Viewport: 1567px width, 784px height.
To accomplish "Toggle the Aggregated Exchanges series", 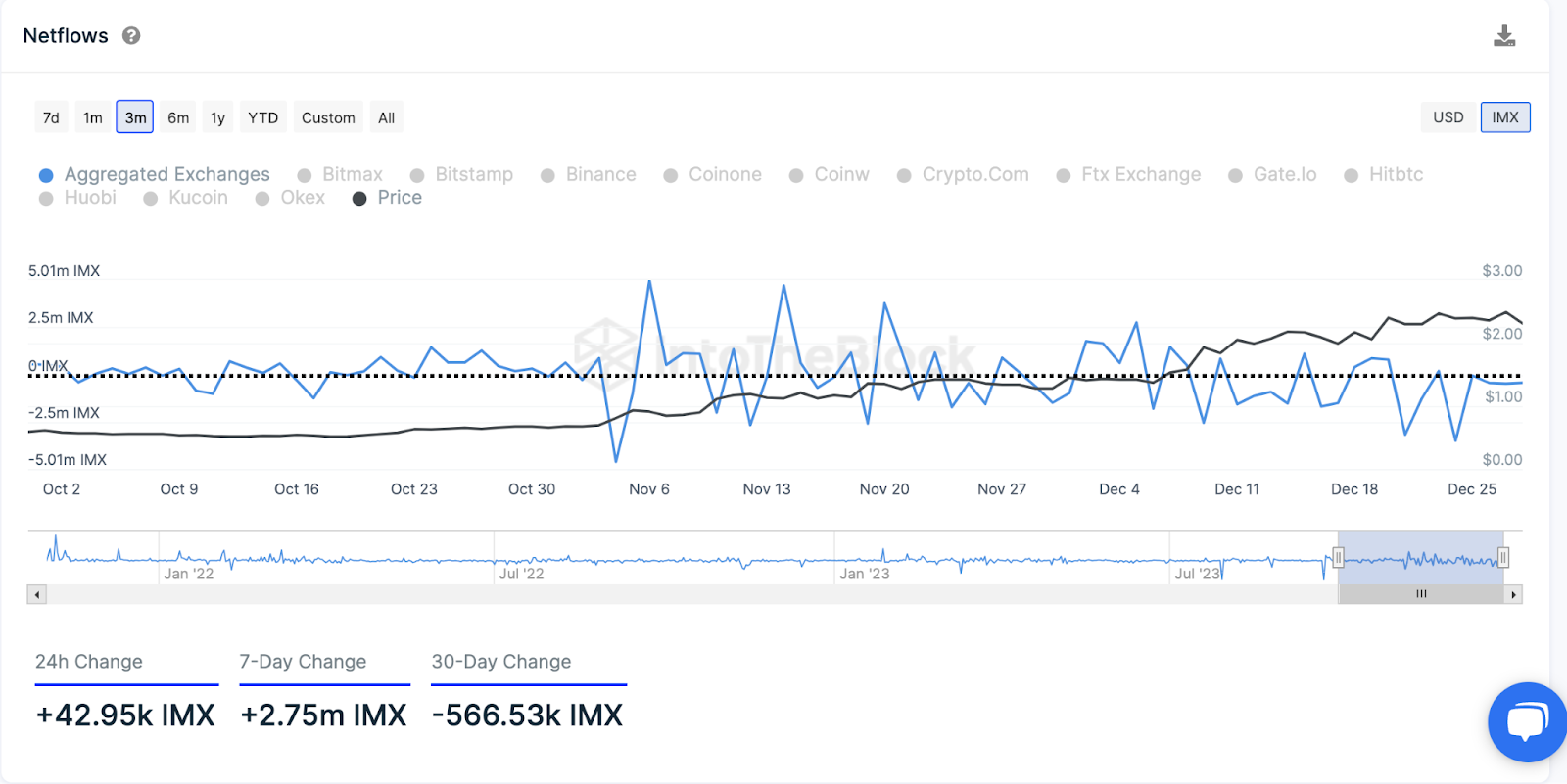I will 155,175.
